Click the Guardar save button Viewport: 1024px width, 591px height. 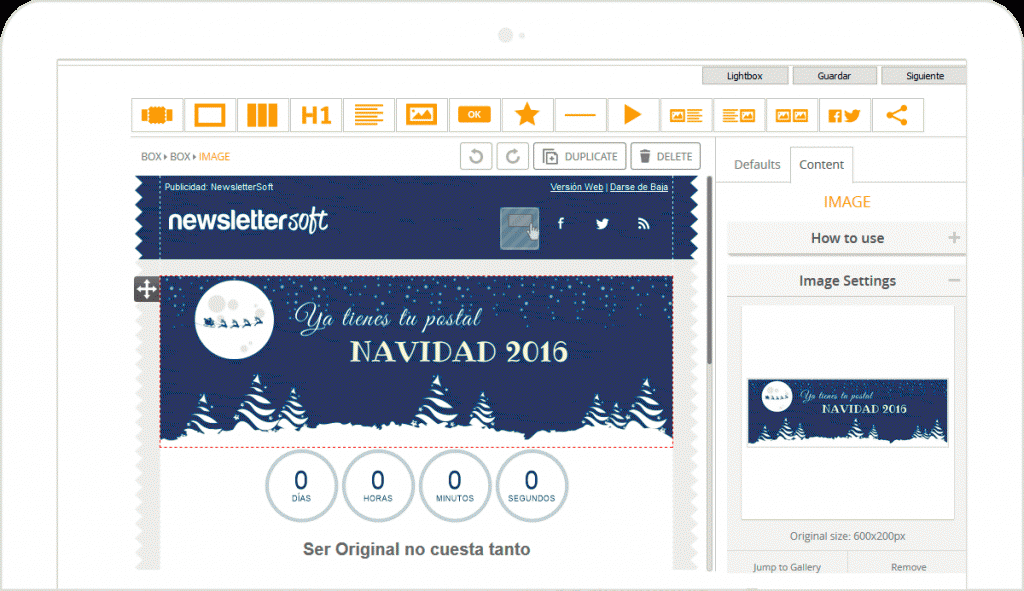tap(834, 76)
